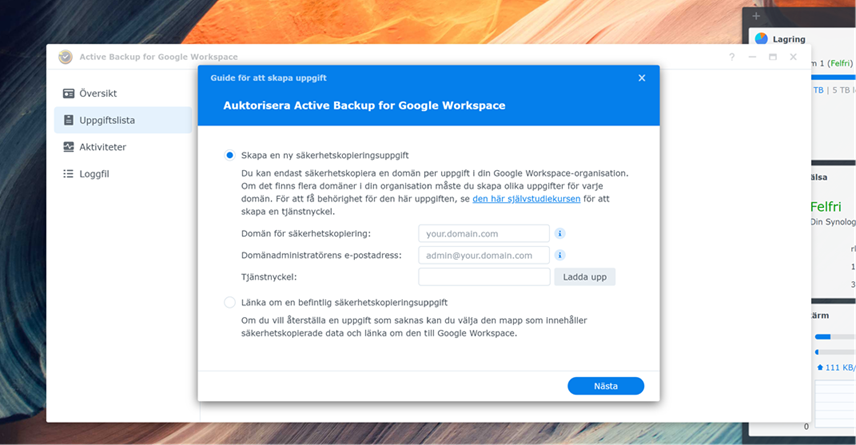Close the Active Backup for Google Workspace window

[793, 57]
